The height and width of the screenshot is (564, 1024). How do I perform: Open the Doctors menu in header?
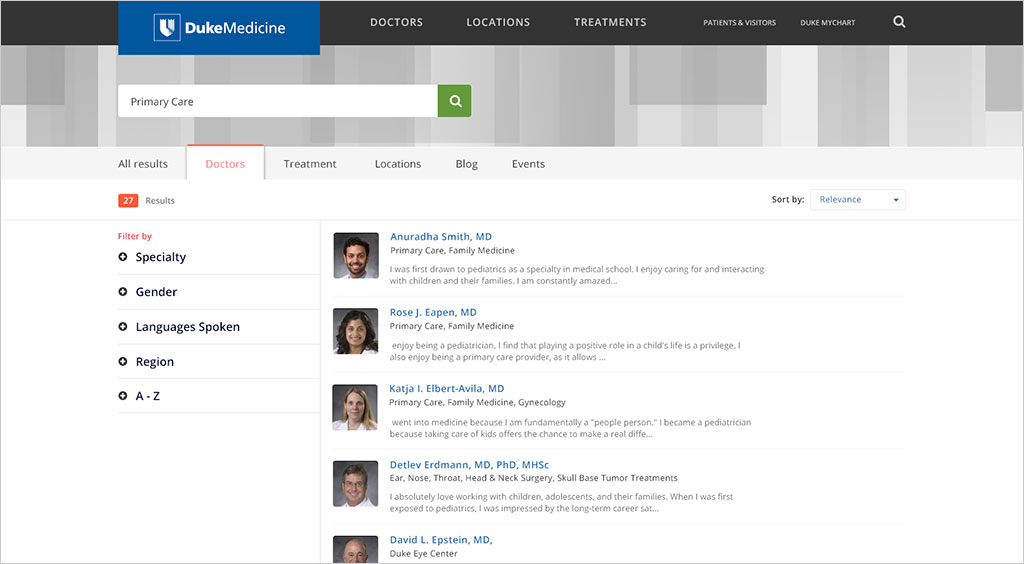[x=396, y=22]
